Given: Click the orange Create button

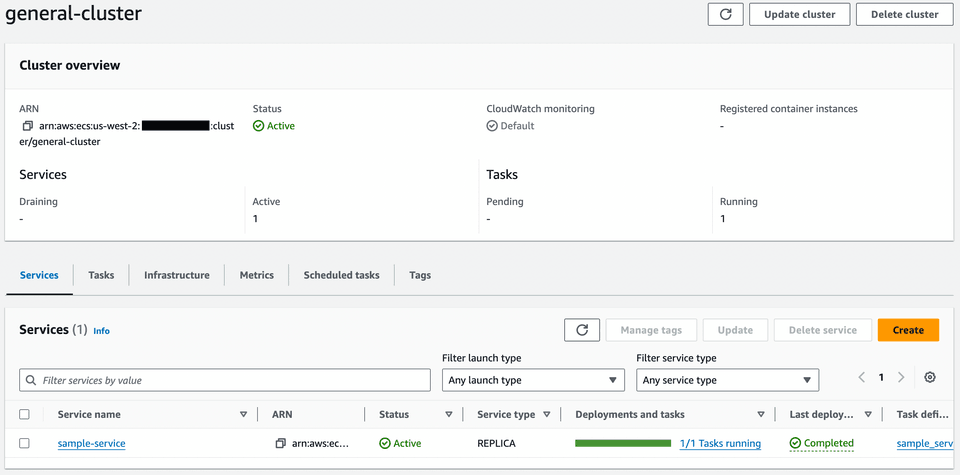Looking at the screenshot, I should click(x=908, y=330).
